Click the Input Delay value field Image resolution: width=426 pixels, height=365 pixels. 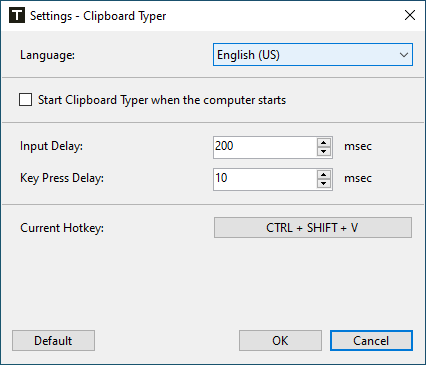pyautogui.click(x=265, y=147)
